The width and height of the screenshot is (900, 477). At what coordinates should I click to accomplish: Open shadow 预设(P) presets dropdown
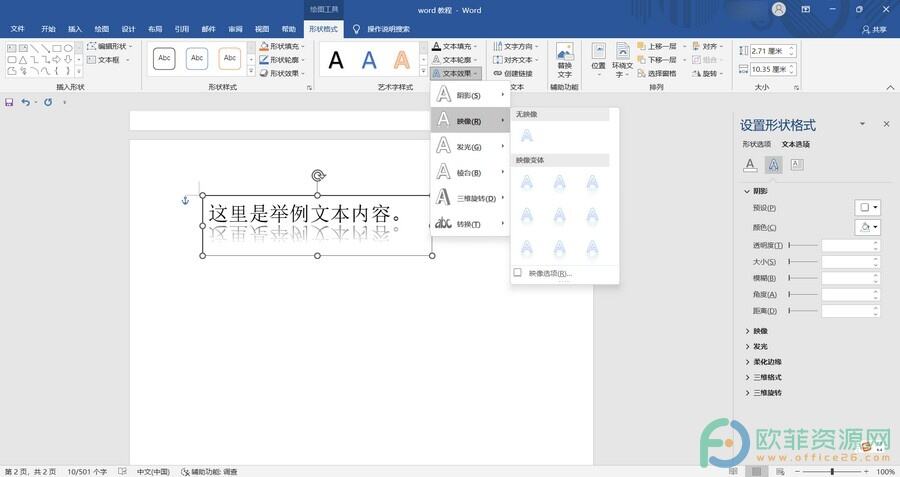pyautogui.click(x=867, y=208)
